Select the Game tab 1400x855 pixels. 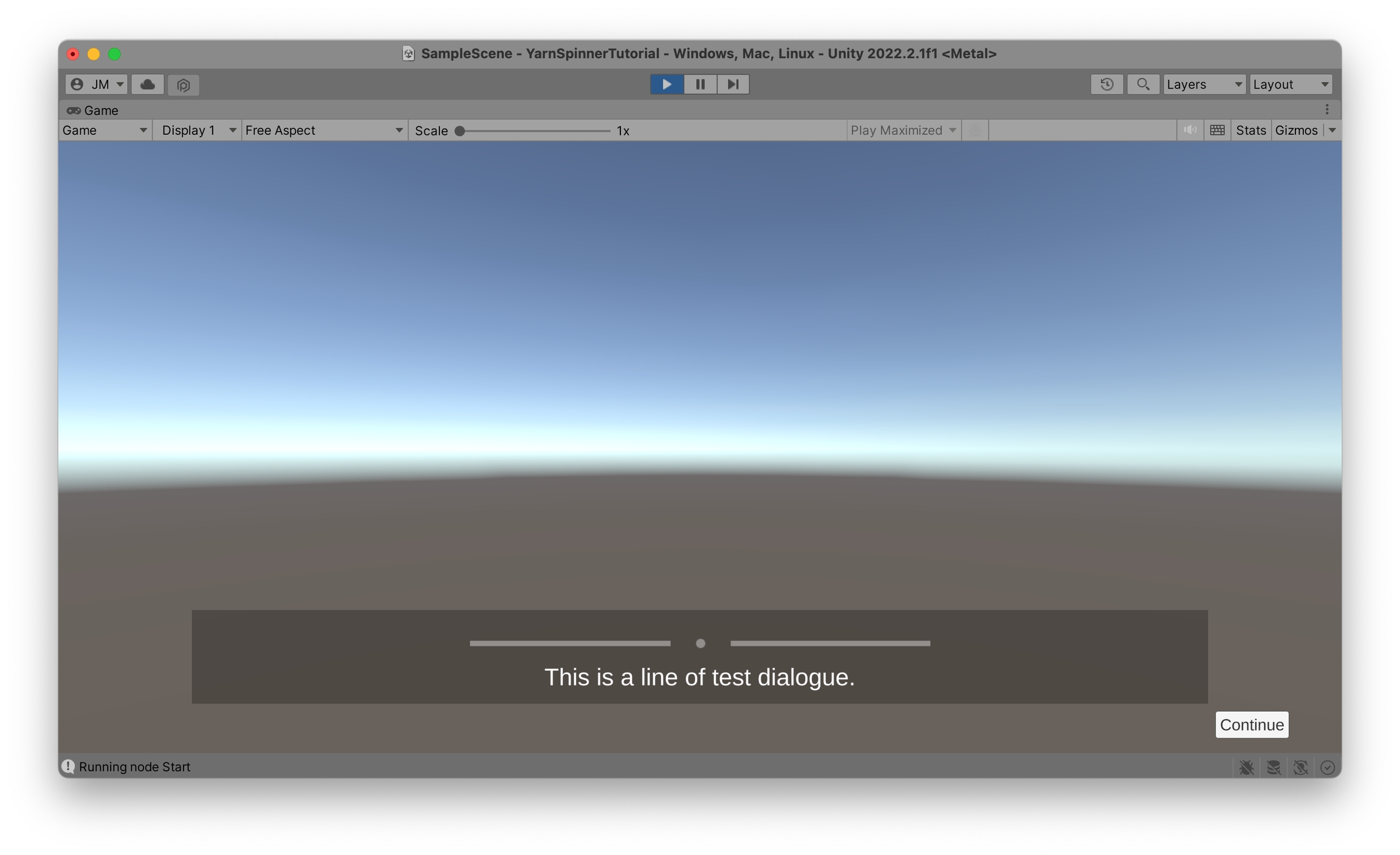click(93, 110)
